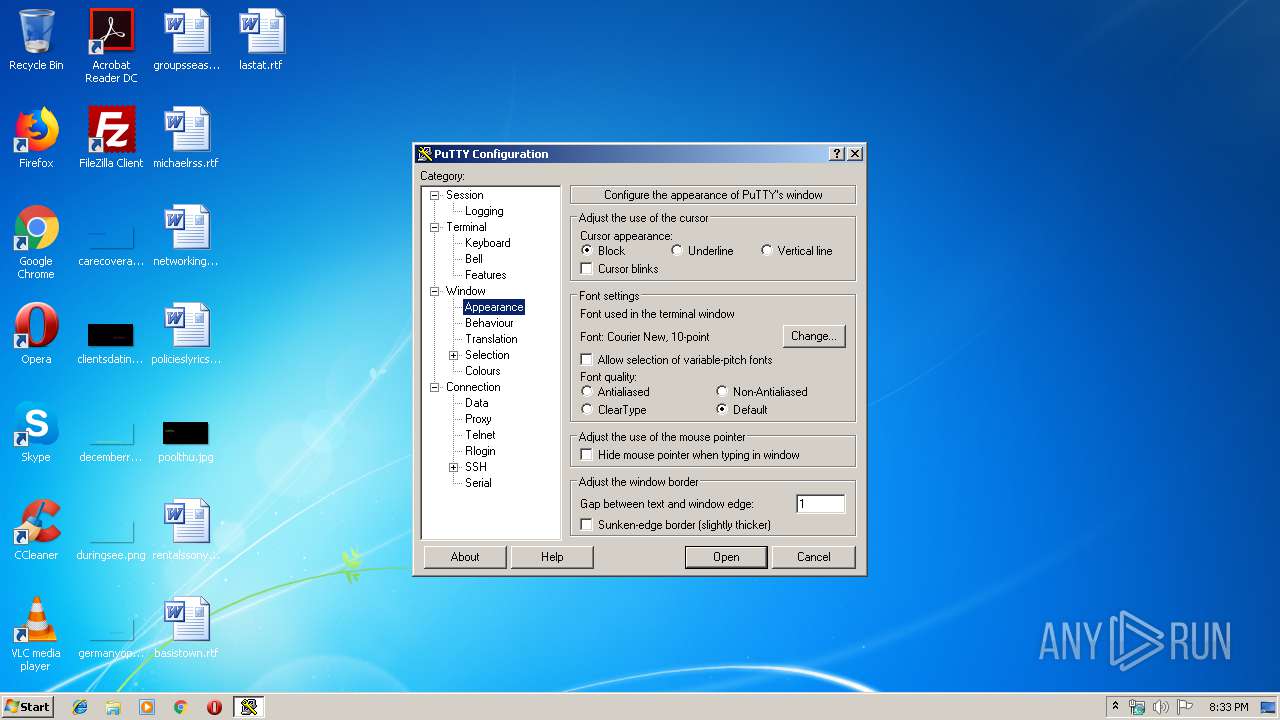Screen dimensions: 1280x720
Task: Select Behaviour in the category tree
Action: click(489, 323)
